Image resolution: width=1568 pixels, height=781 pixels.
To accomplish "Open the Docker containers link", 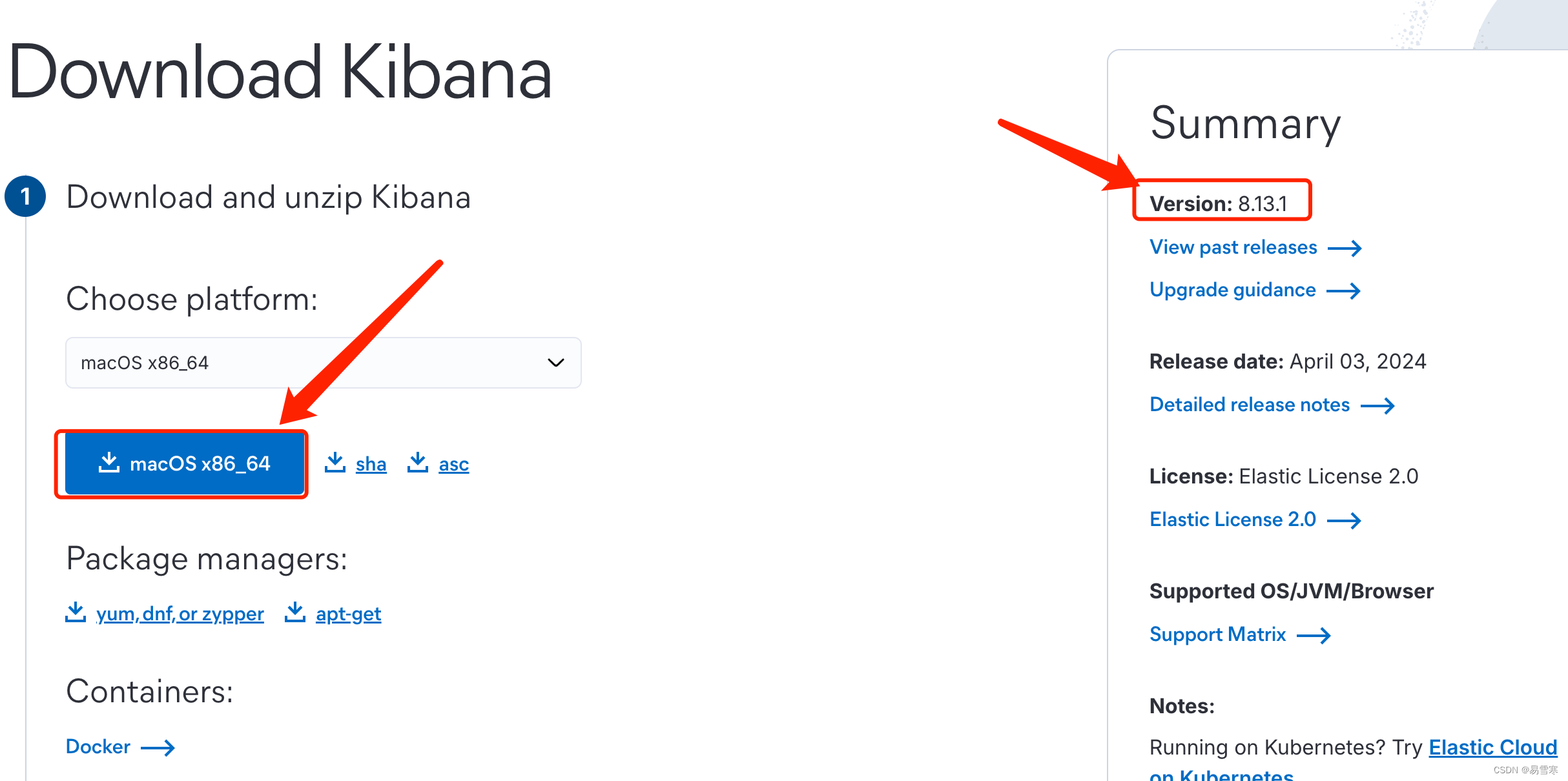I will pos(98,746).
